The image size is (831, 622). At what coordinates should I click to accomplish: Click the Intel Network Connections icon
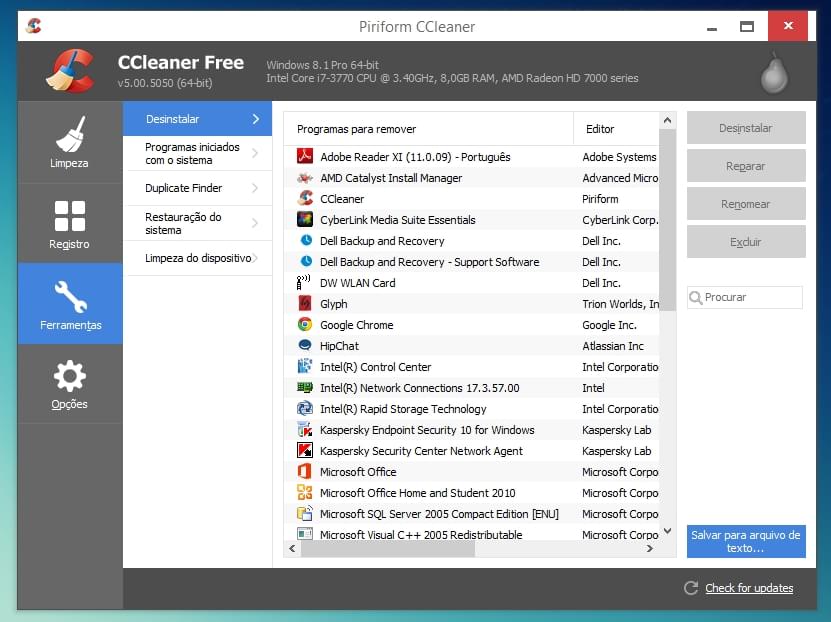click(x=305, y=387)
